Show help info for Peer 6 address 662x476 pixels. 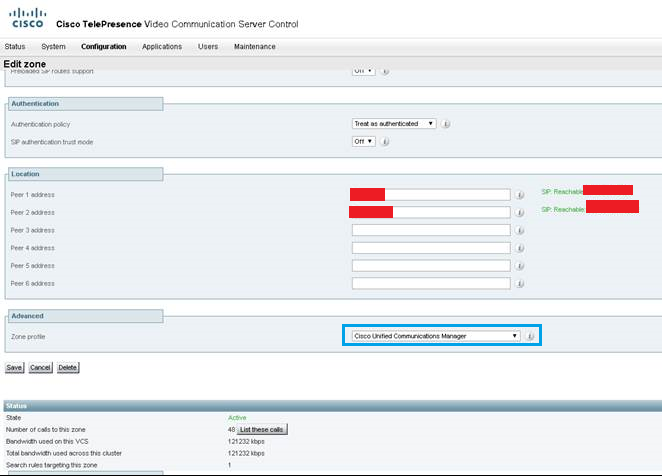point(521,284)
